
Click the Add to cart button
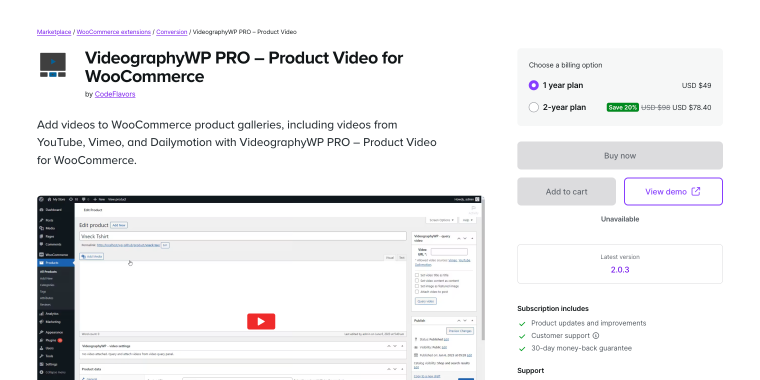[x=567, y=191]
